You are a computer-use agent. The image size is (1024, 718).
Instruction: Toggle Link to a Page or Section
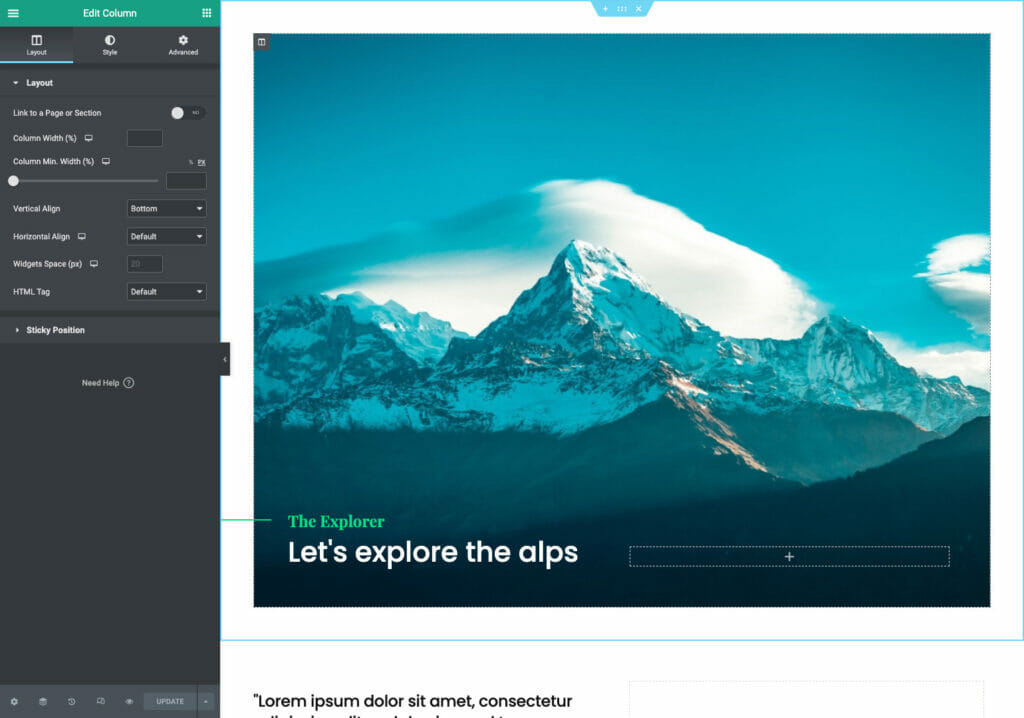pos(187,113)
